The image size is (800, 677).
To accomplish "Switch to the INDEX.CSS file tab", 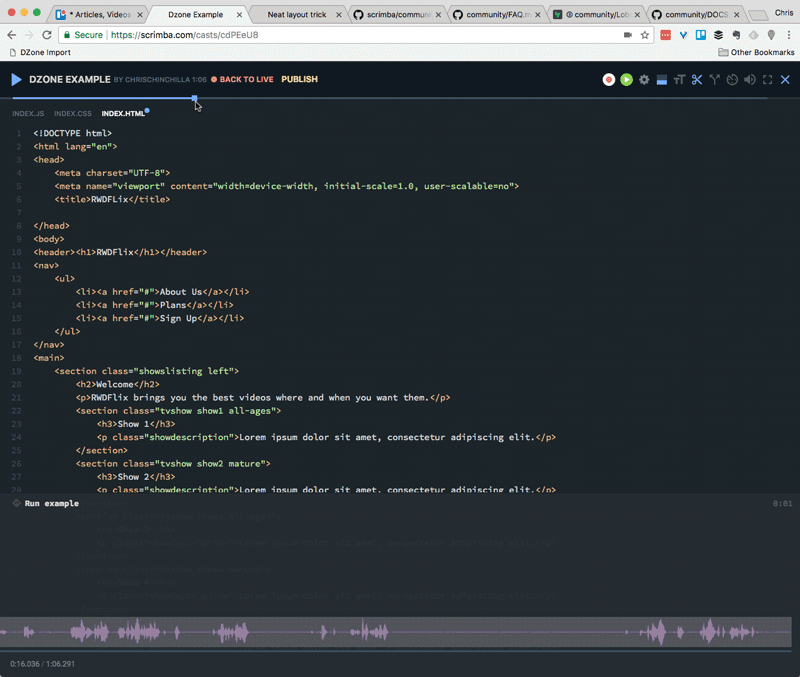I will pyautogui.click(x=73, y=114).
